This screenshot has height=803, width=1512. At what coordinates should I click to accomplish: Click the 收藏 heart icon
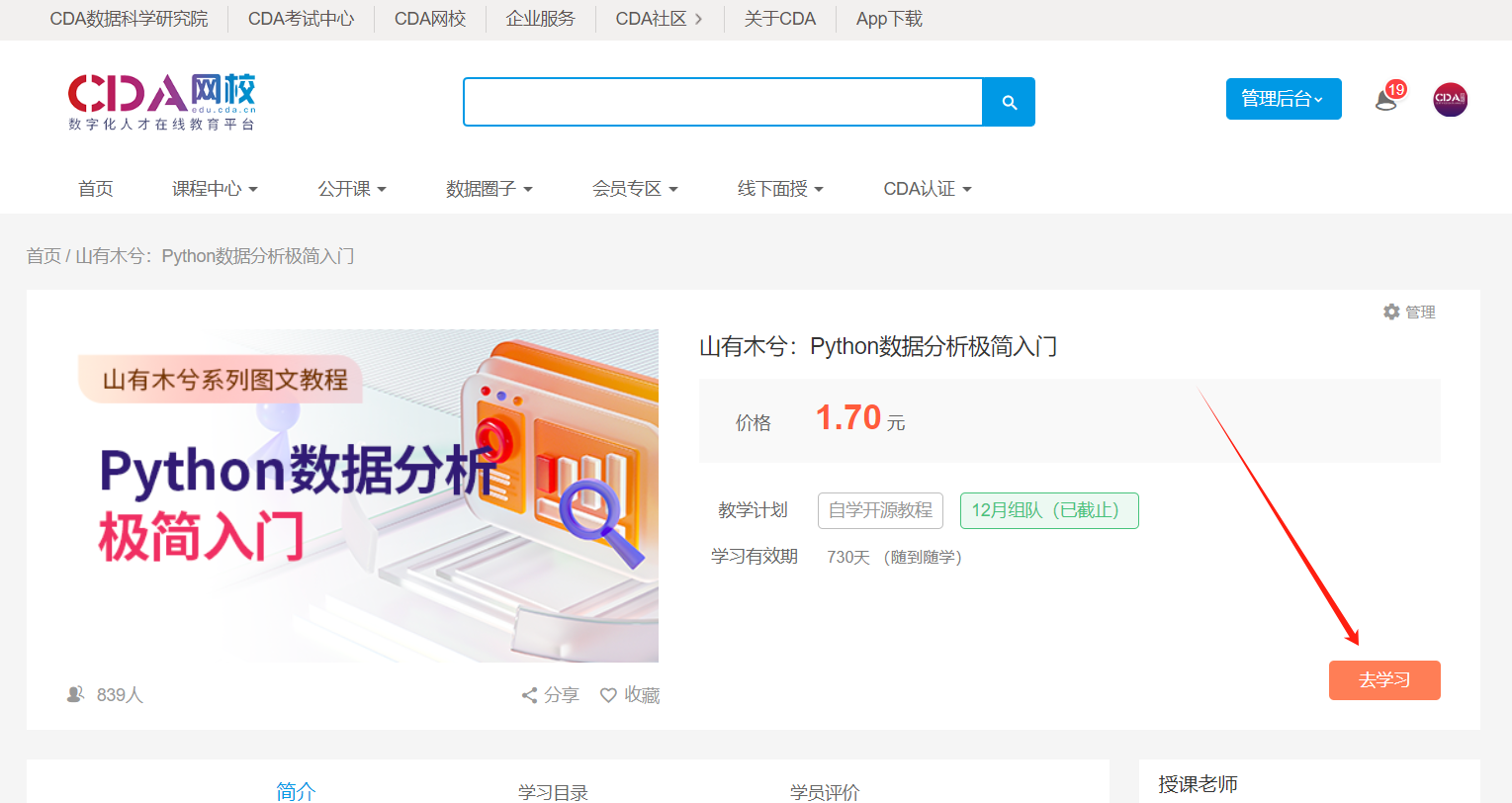[608, 695]
